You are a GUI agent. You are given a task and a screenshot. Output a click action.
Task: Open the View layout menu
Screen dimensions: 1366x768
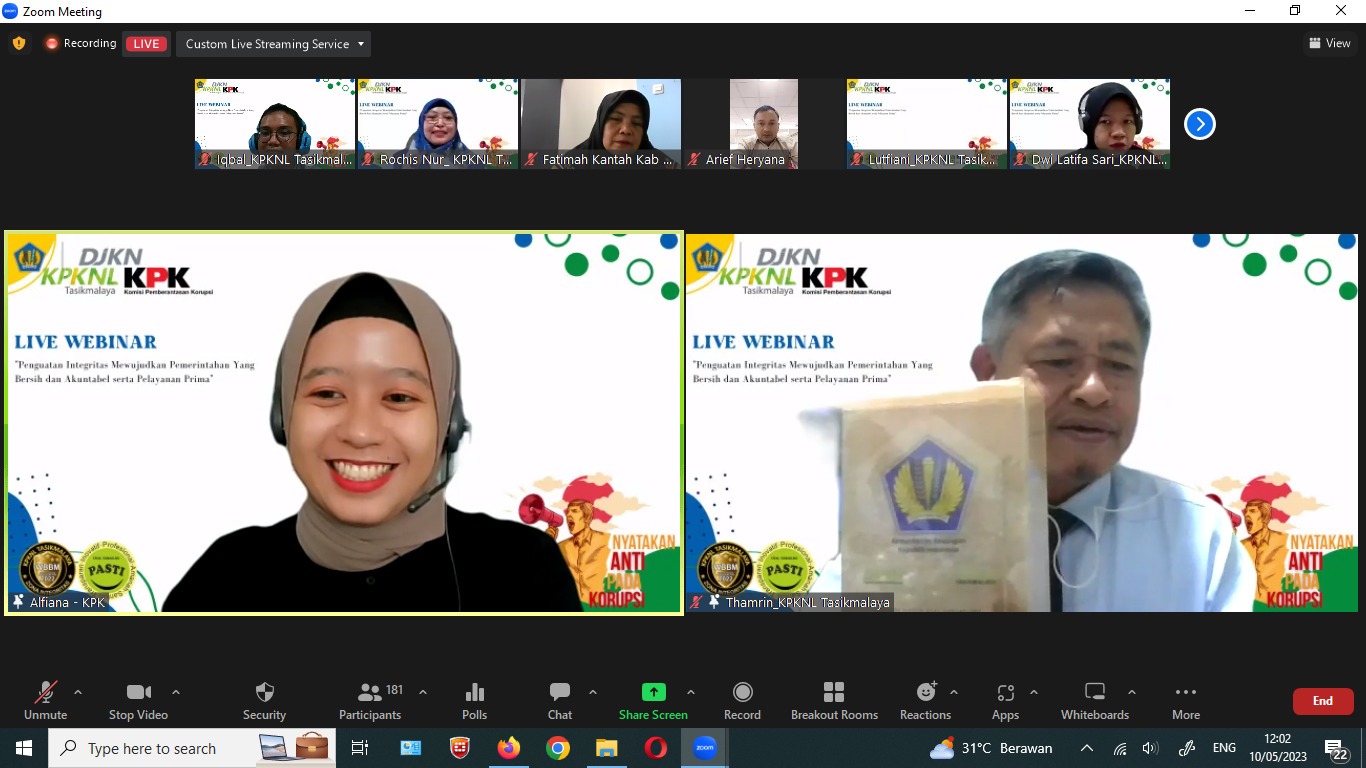[x=1329, y=43]
